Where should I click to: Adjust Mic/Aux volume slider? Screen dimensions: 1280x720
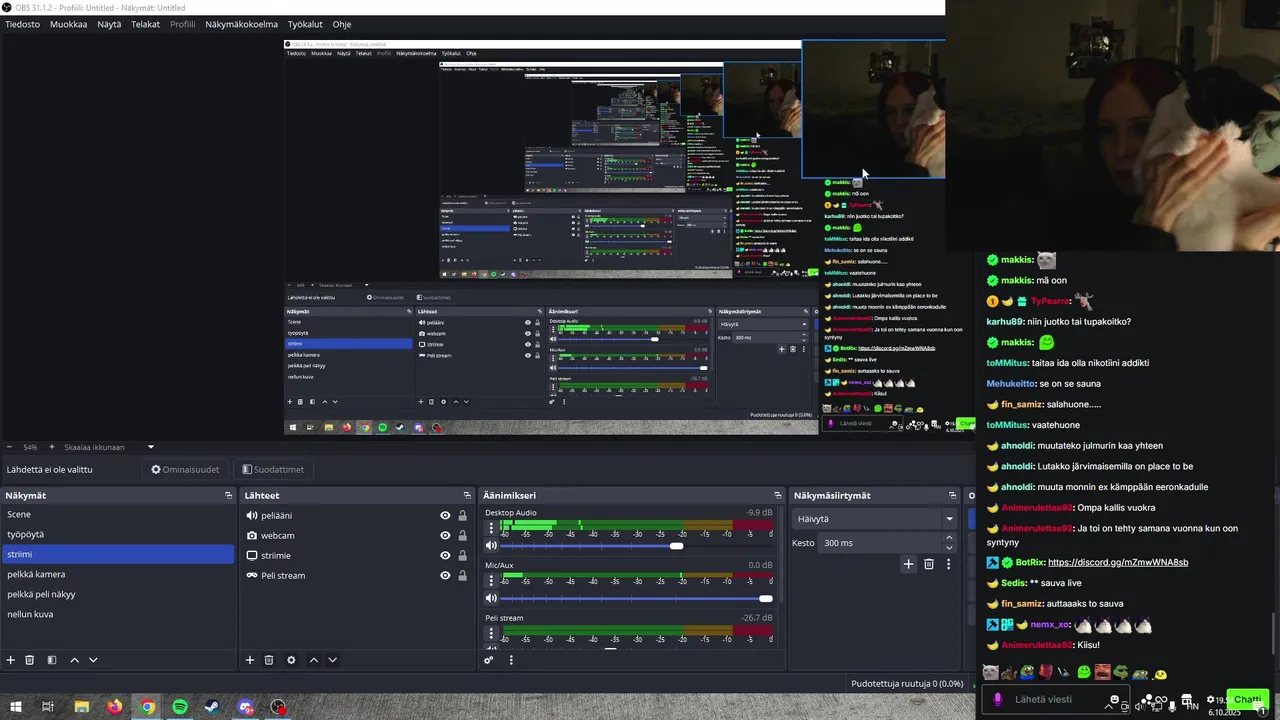636,598
